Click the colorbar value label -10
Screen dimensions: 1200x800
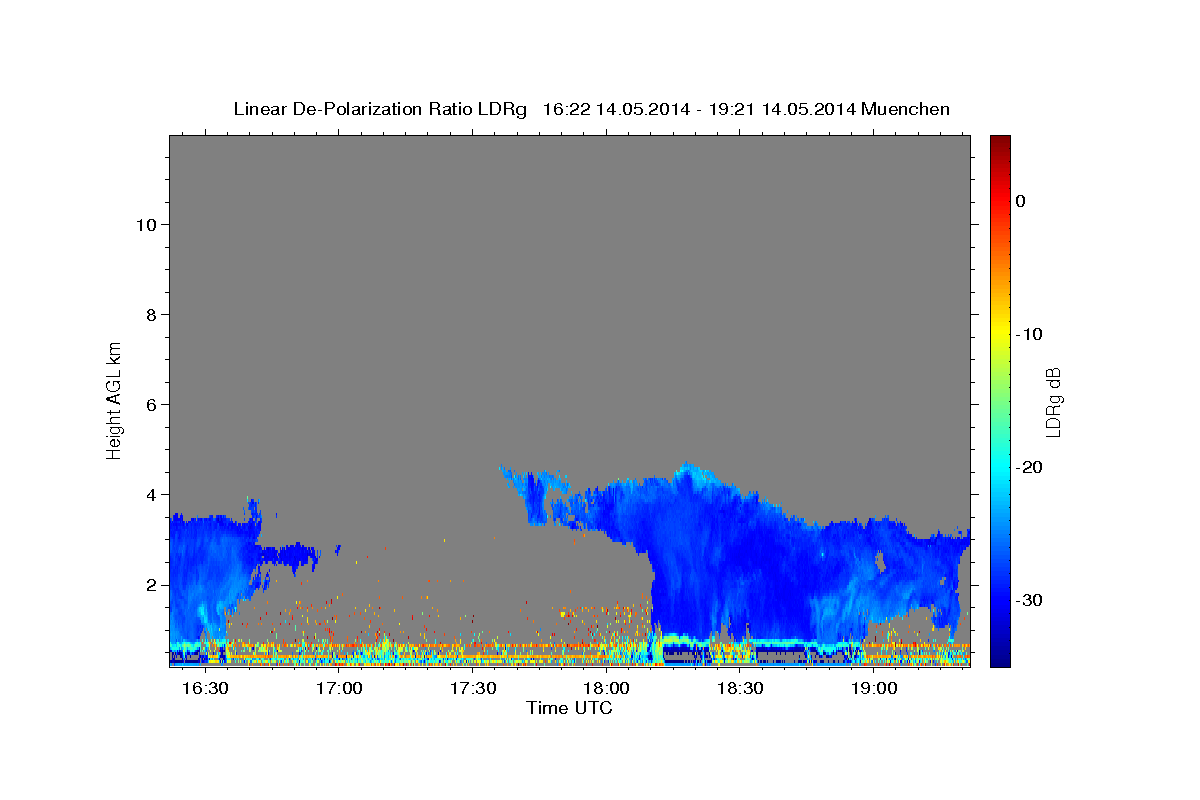pos(1030,334)
